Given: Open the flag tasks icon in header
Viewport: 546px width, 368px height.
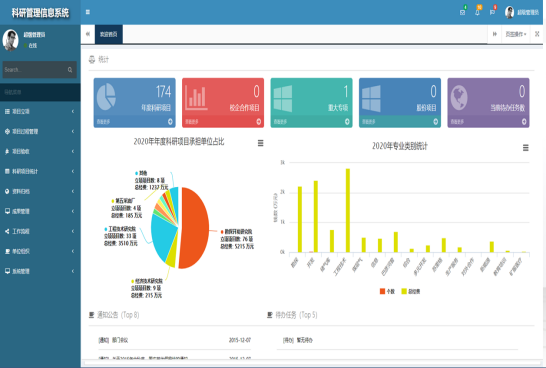Looking at the screenshot, I should [x=492, y=13].
